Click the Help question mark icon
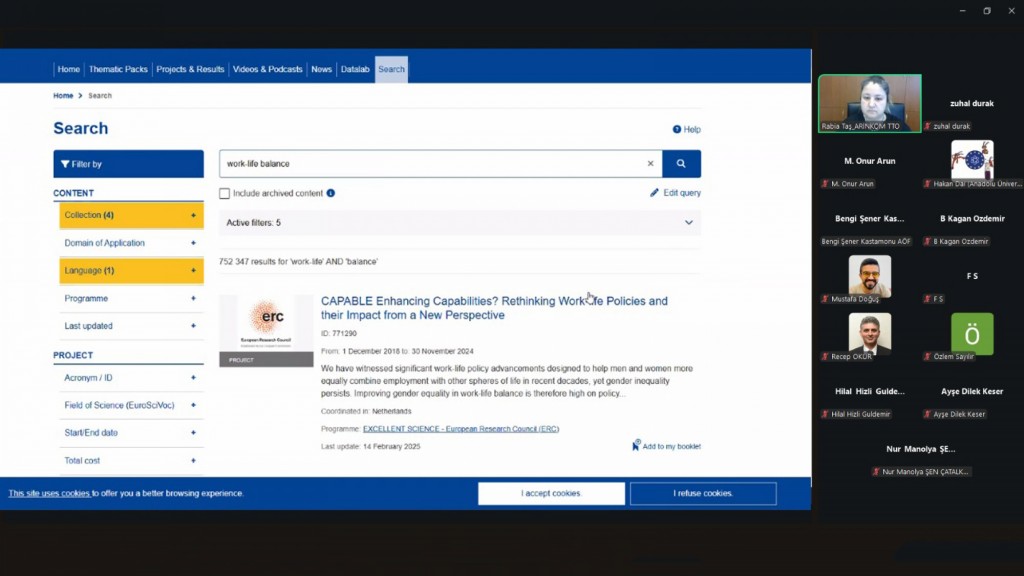 click(677, 129)
